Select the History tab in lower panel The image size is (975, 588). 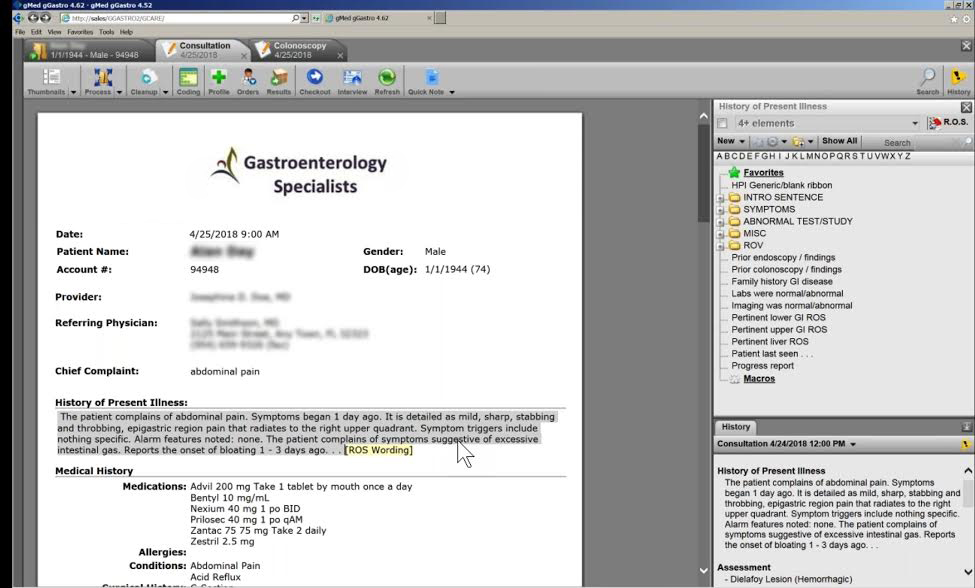(736, 427)
